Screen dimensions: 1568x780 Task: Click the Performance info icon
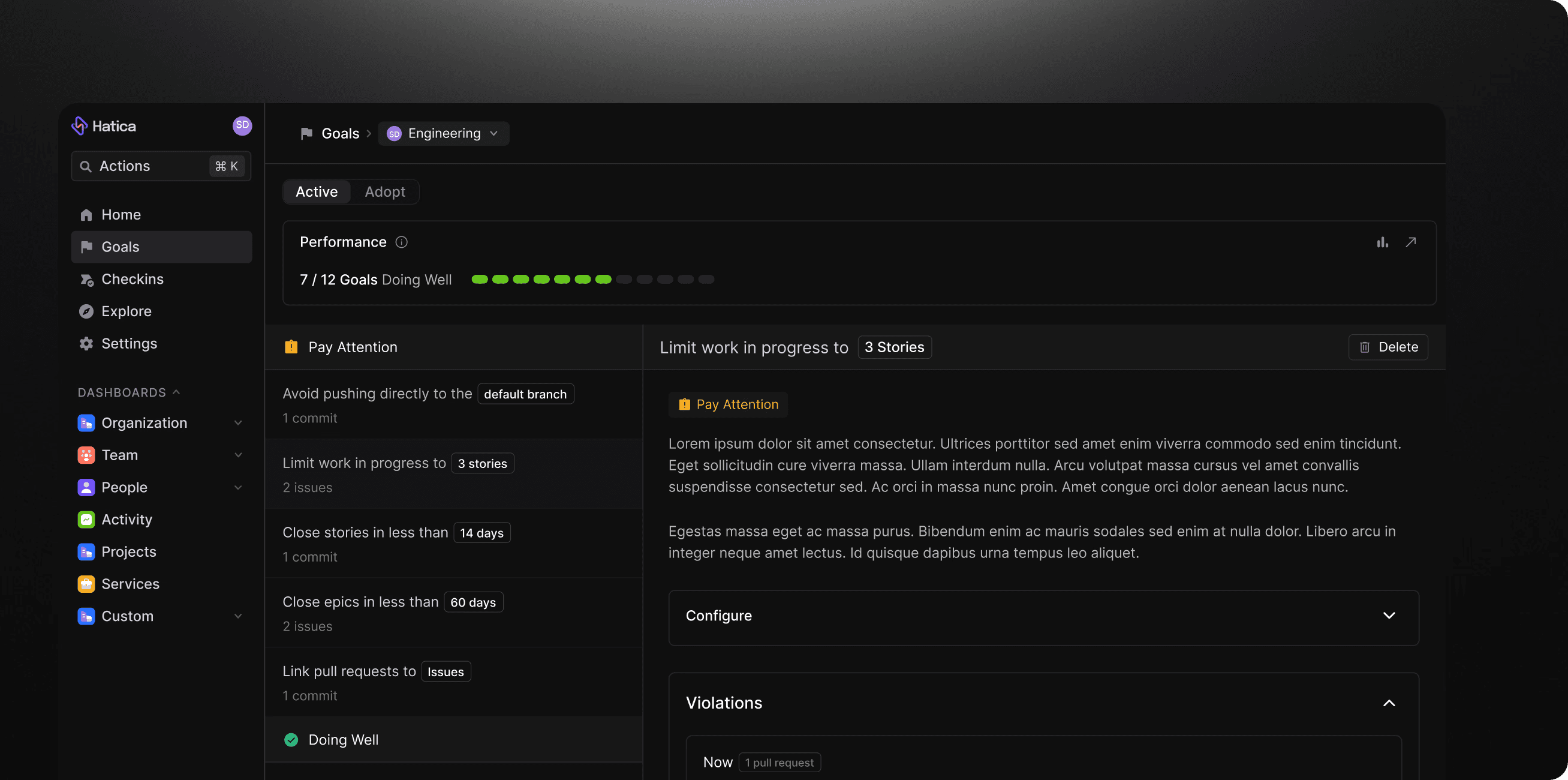[x=401, y=242]
